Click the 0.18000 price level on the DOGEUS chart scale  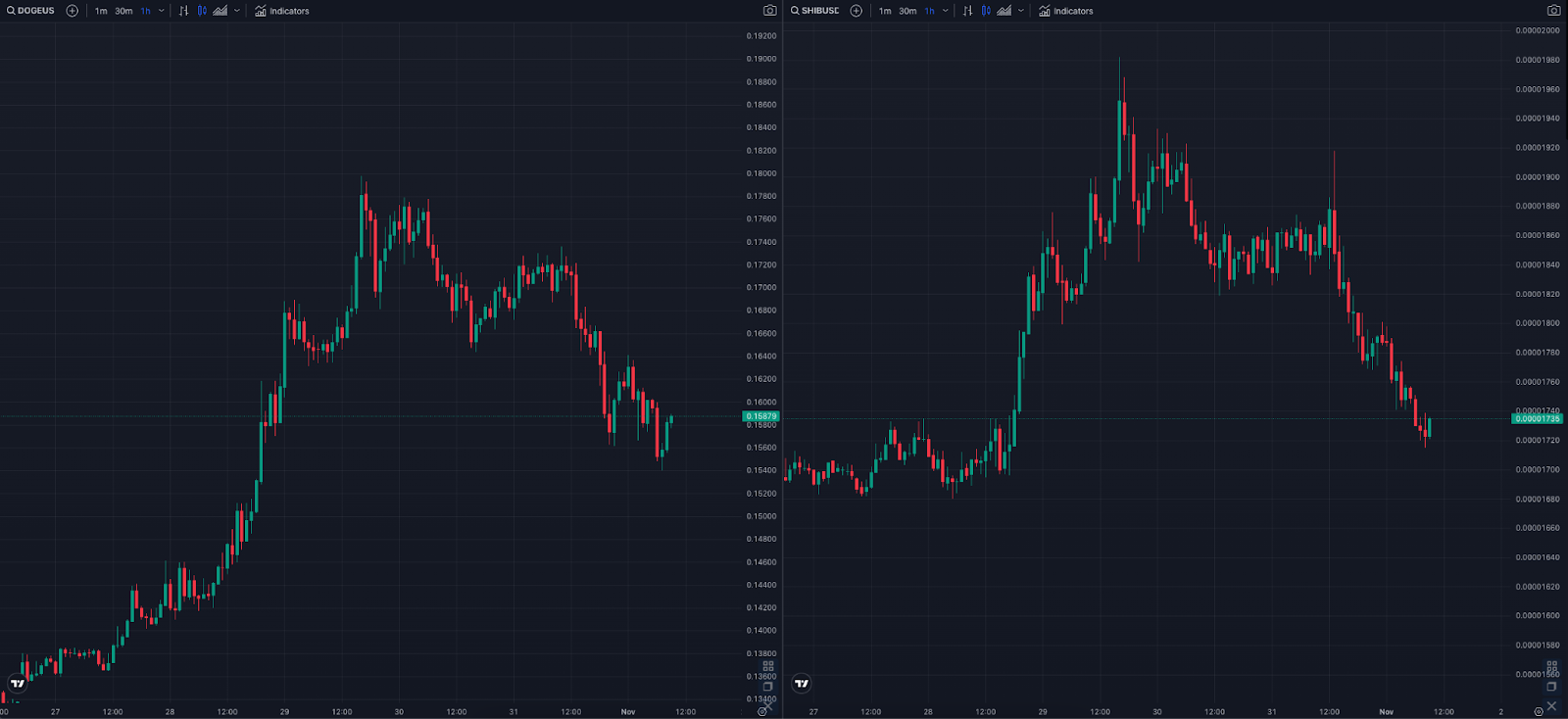tap(761, 173)
